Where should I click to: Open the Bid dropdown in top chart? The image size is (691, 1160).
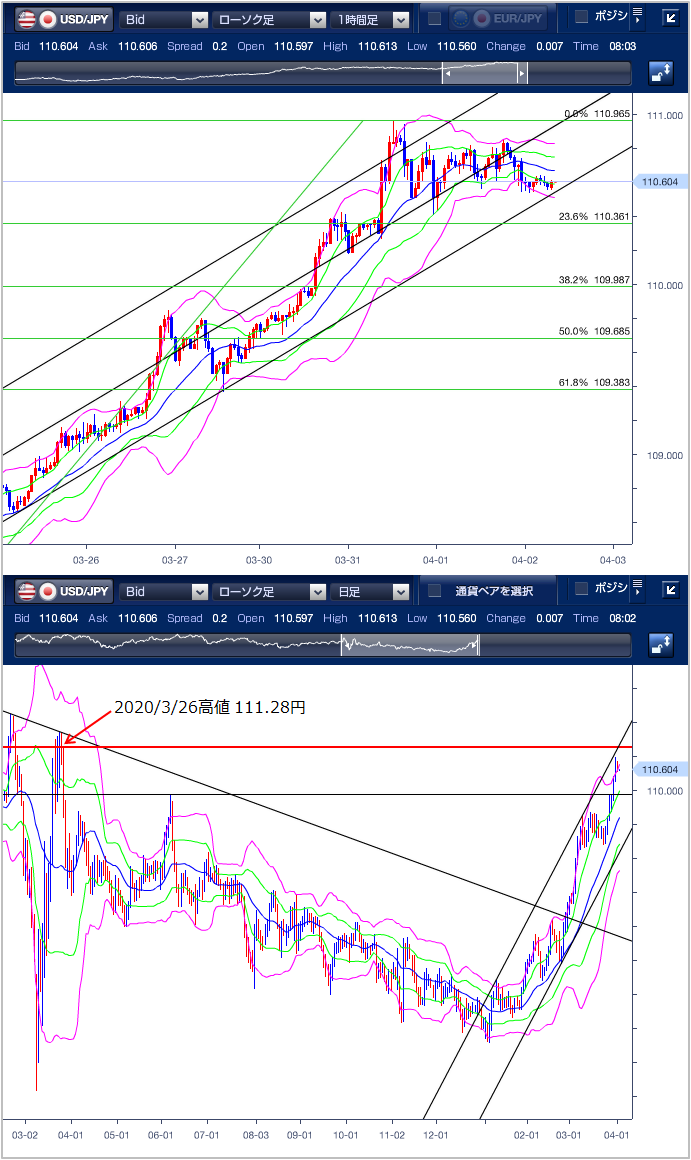point(164,19)
